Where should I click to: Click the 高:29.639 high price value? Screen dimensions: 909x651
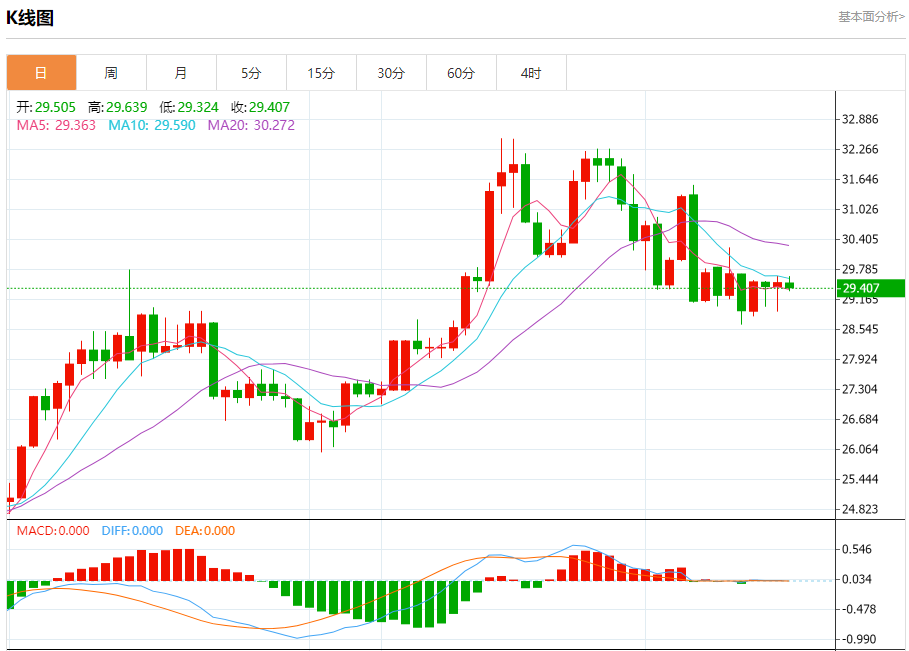118,107
